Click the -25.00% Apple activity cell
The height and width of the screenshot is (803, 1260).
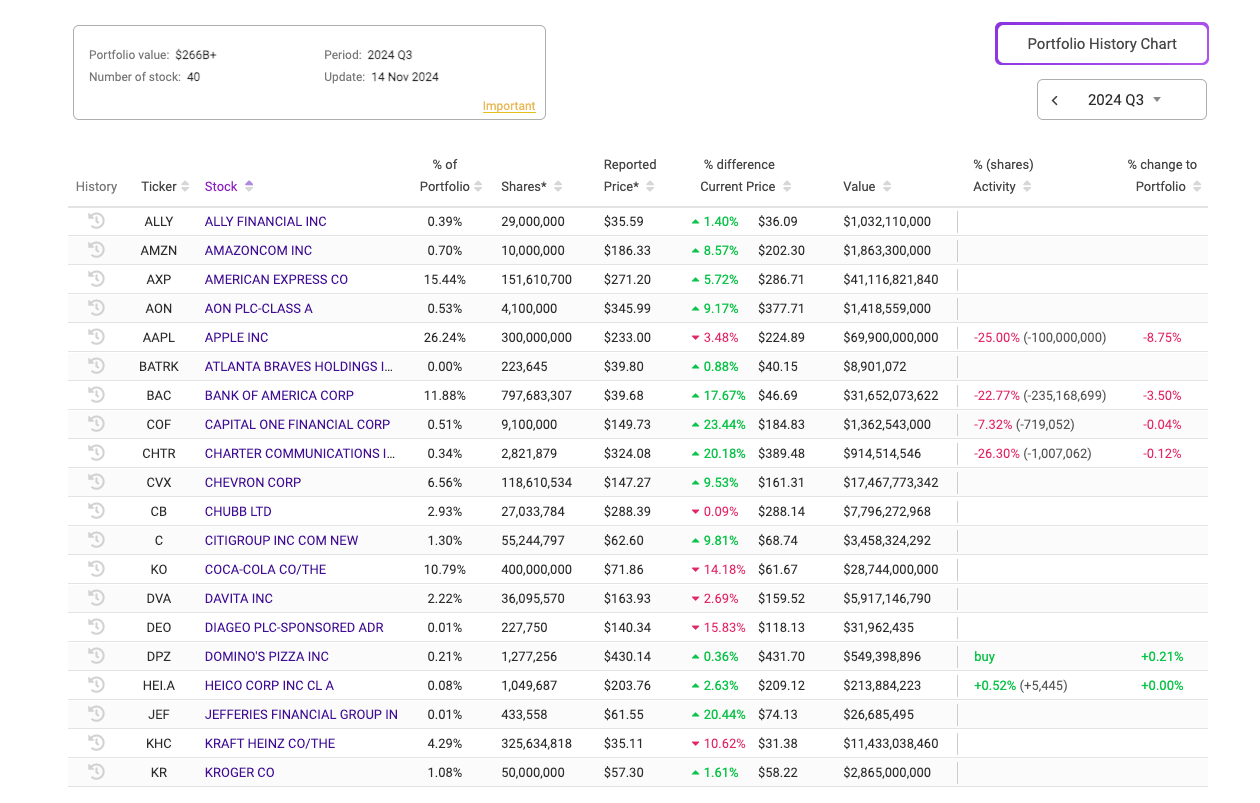tap(1040, 337)
